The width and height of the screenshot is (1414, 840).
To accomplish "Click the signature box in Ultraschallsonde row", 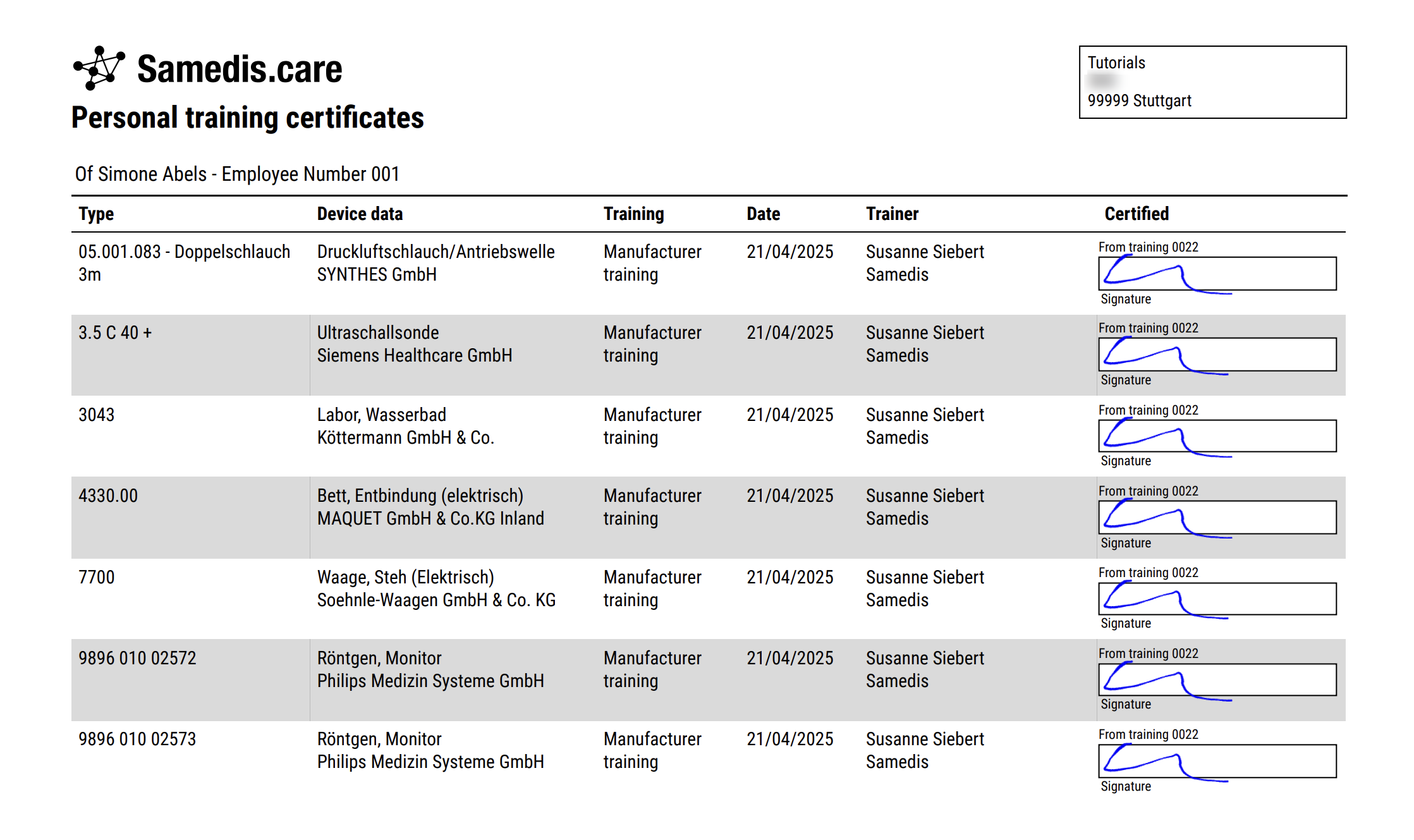I will 1217,355.
